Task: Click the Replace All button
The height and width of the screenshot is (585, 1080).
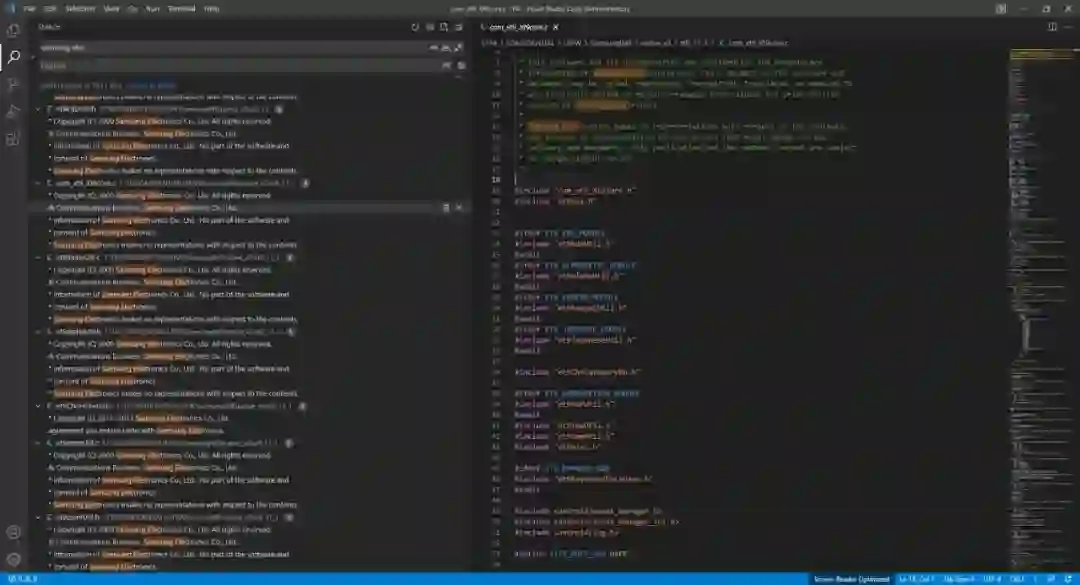Action: click(461, 65)
